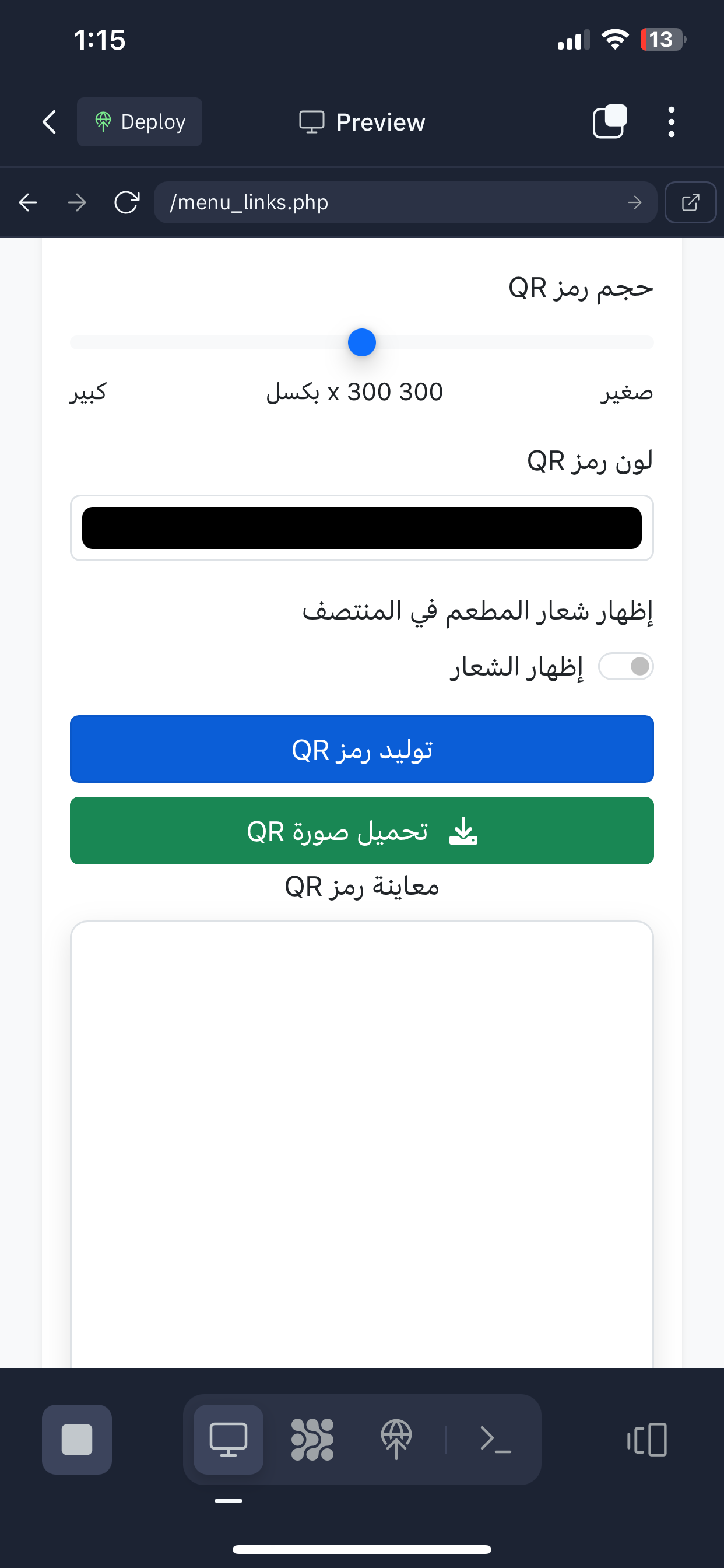Screen dimensions: 724x1568
Task: Click the back chevron at top left
Action: click(48, 121)
